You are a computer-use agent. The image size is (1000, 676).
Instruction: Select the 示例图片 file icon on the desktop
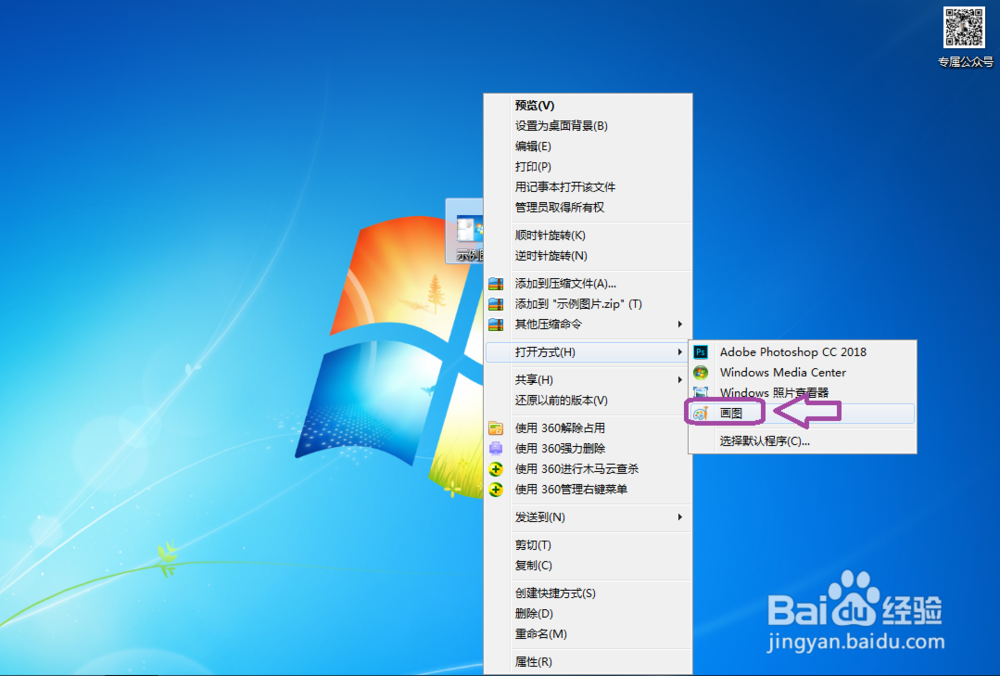pyautogui.click(x=464, y=231)
